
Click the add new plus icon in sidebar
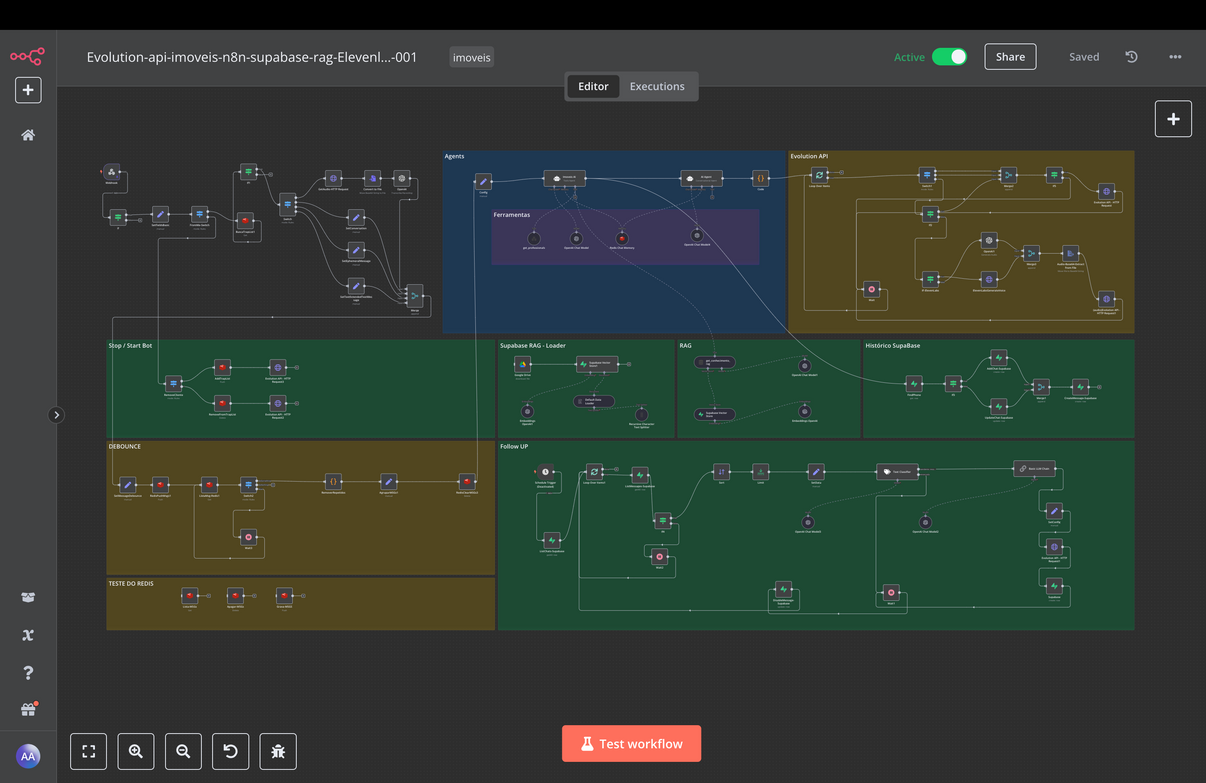coord(28,90)
